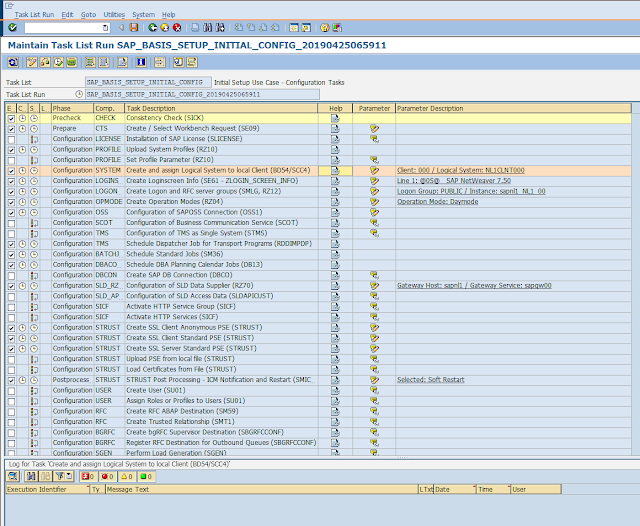Click the blue Information icon in application toolbar
Viewport: 640px width, 526px height.
coord(141,62)
